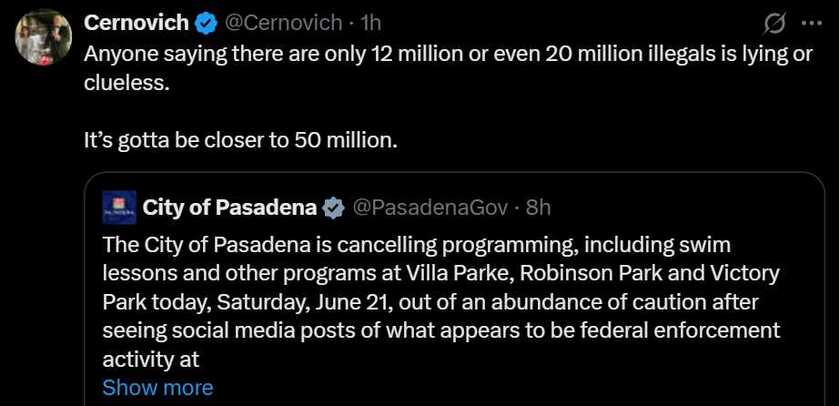
Task: Click the word 'clueless.' in the post
Action: pyautogui.click(x=126, y=84)
